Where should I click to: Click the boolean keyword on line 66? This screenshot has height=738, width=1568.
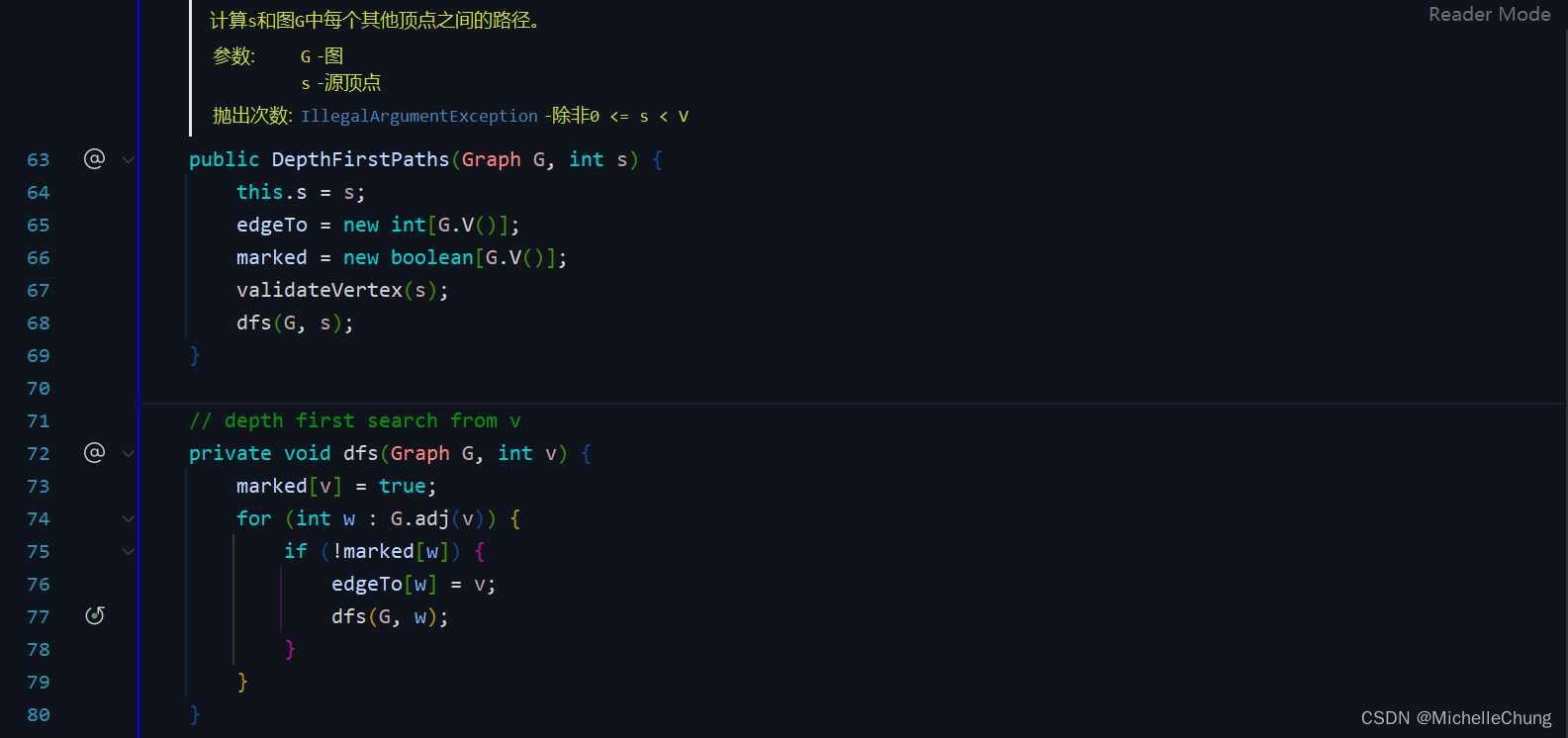click(432, 257)
